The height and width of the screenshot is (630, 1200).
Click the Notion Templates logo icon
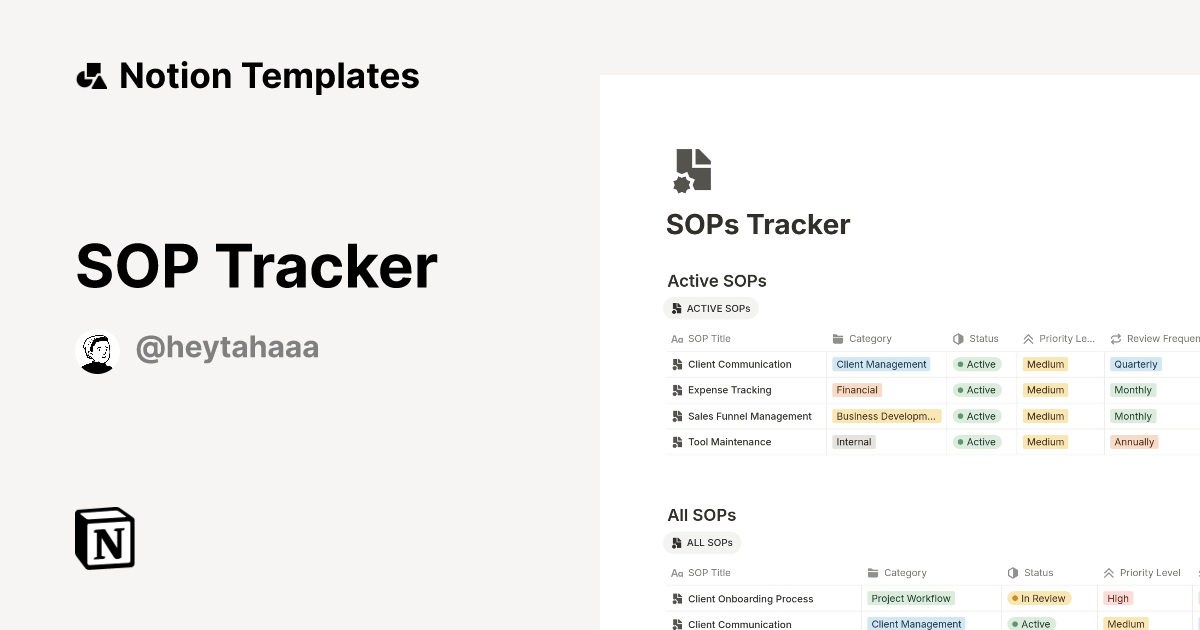[91, 75]
